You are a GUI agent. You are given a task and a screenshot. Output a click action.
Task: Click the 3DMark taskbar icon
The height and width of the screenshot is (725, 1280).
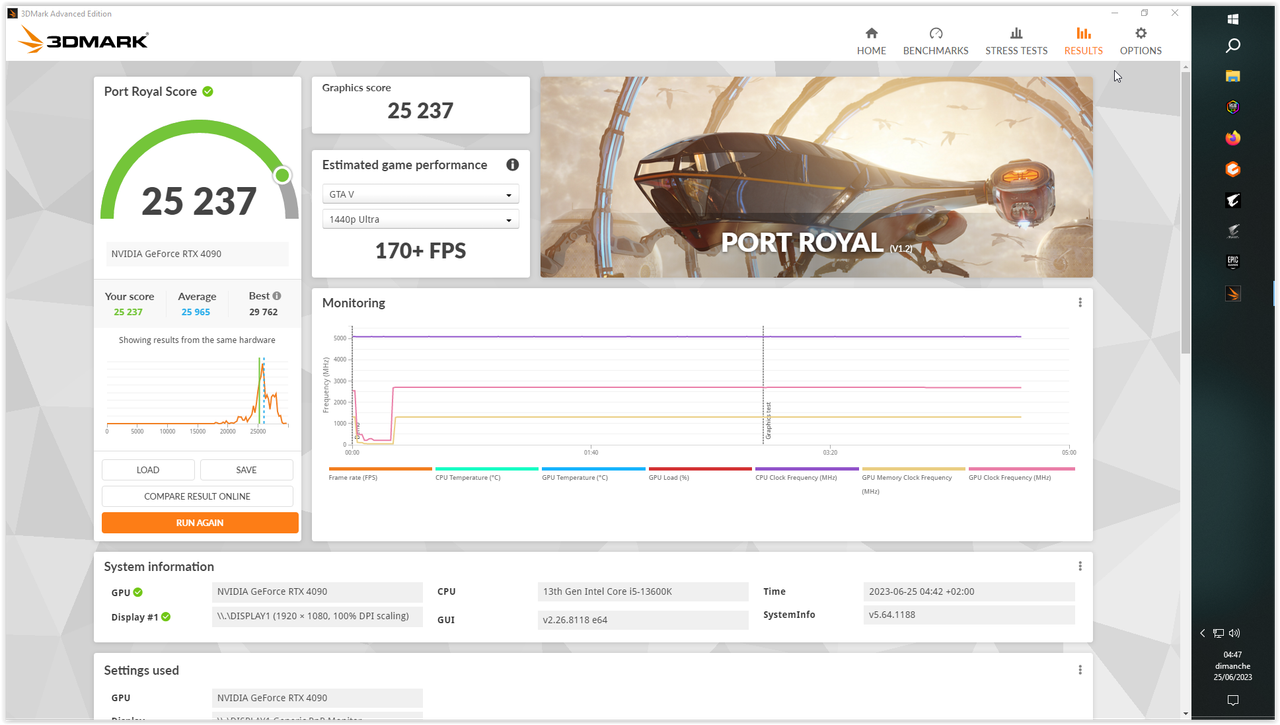[1233, 294]
